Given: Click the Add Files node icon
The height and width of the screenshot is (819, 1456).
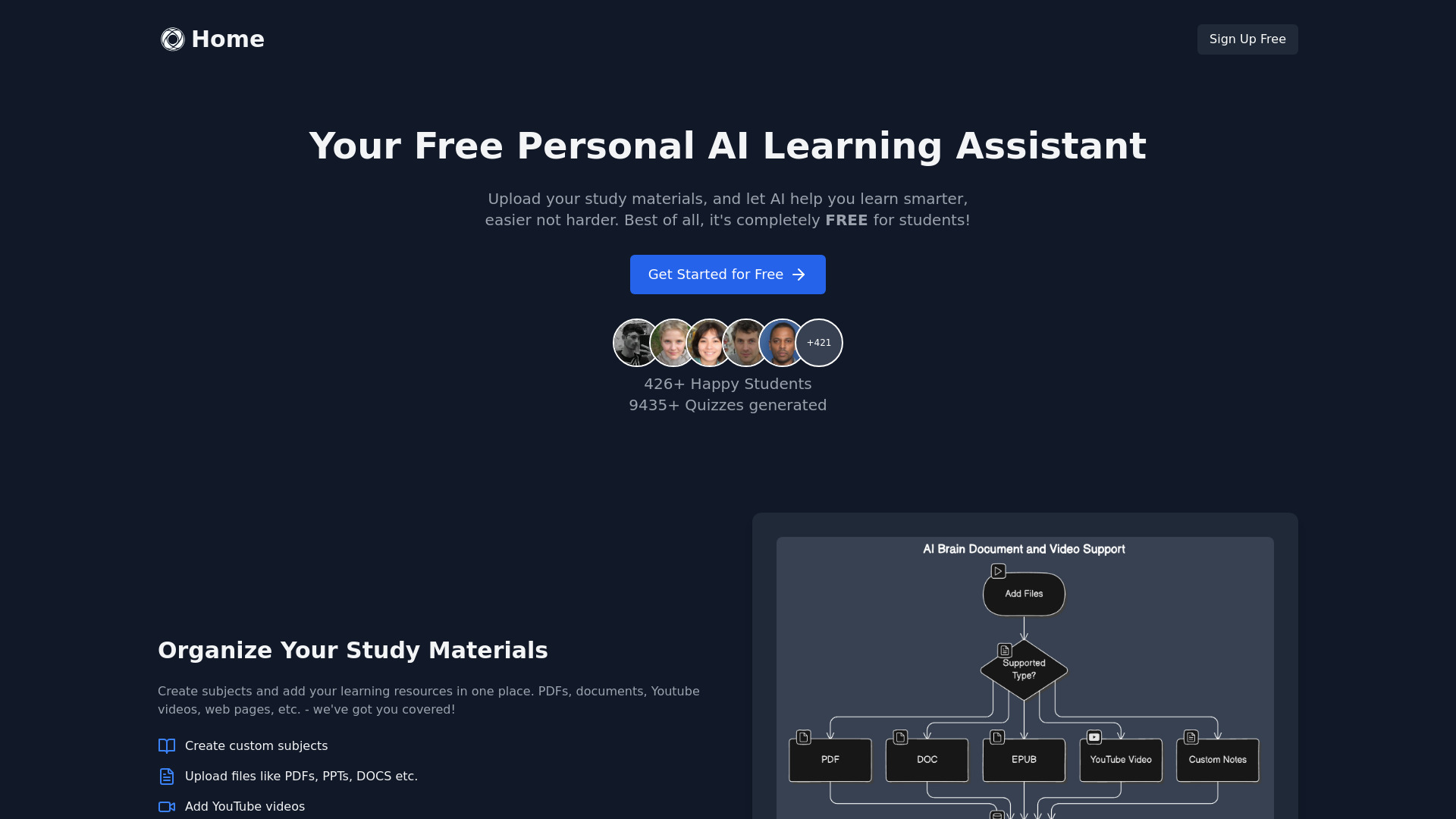Looking at the screenshot, I should (997, 570).
